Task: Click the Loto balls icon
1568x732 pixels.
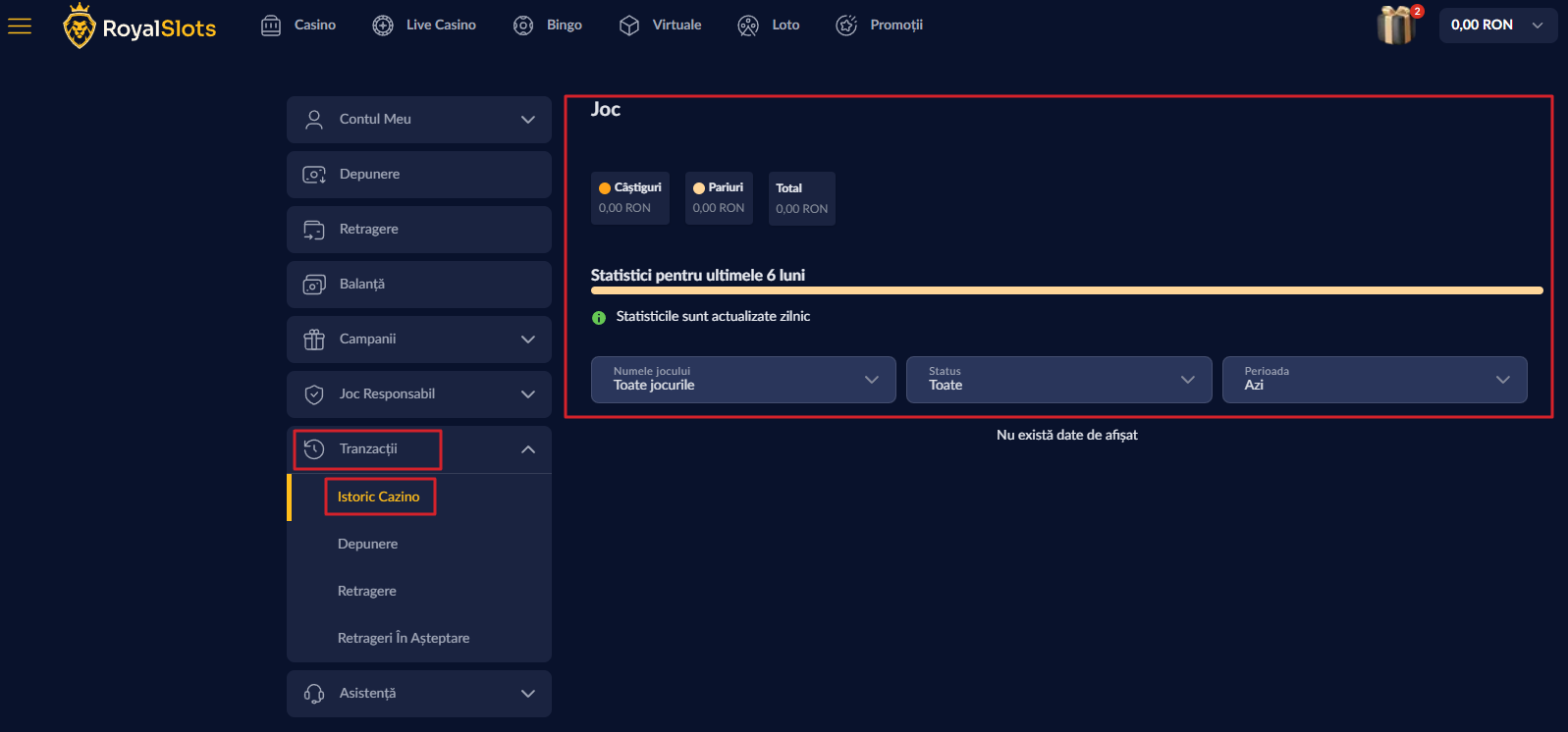Action: [748, 26]
